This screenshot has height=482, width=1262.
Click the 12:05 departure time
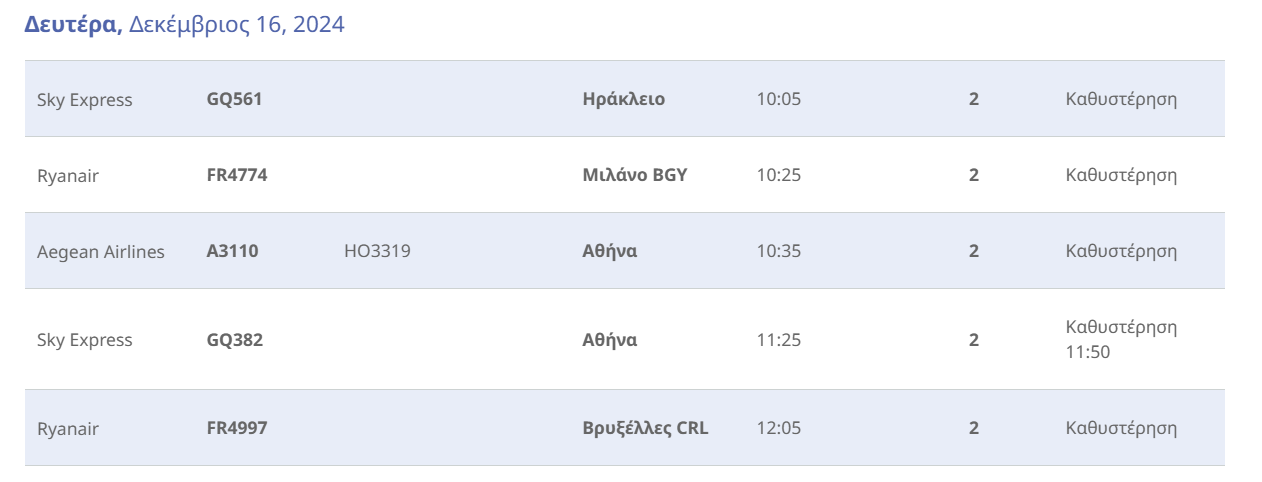click(778, 428)
